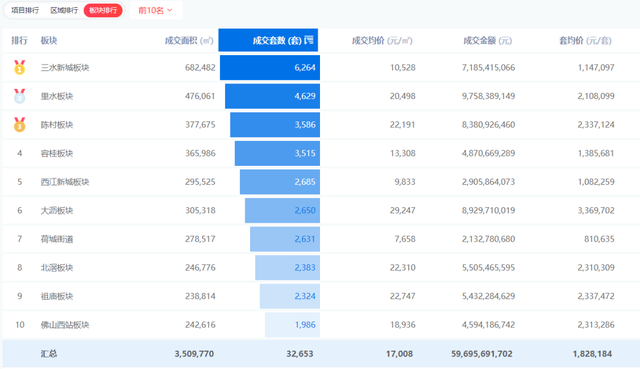Select the 佛山西站板块 row name

coord(64,325)
